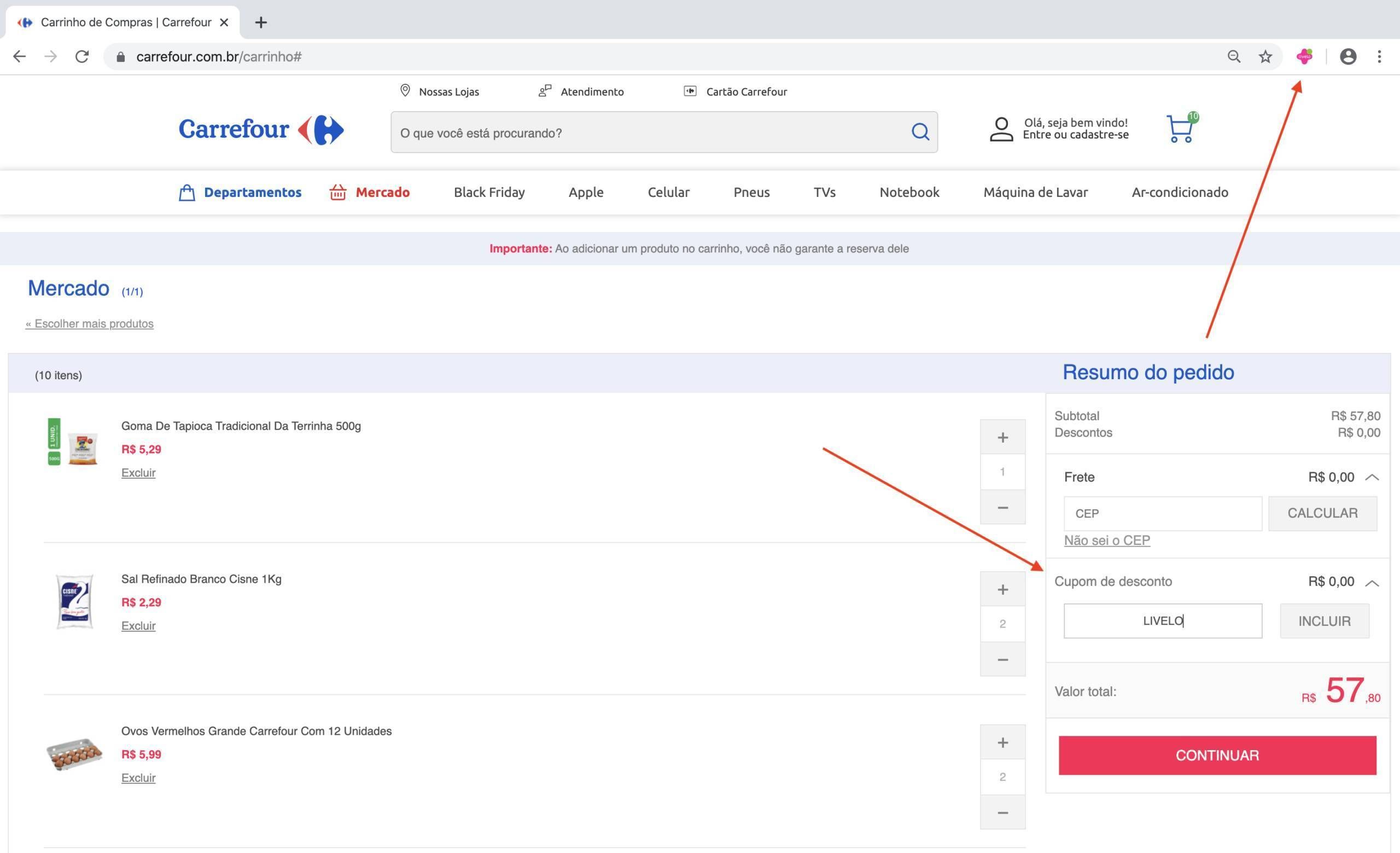Remove Goma De Tapioca via Excluir
The image size is (1400, 853).
(x=138, y=473)
